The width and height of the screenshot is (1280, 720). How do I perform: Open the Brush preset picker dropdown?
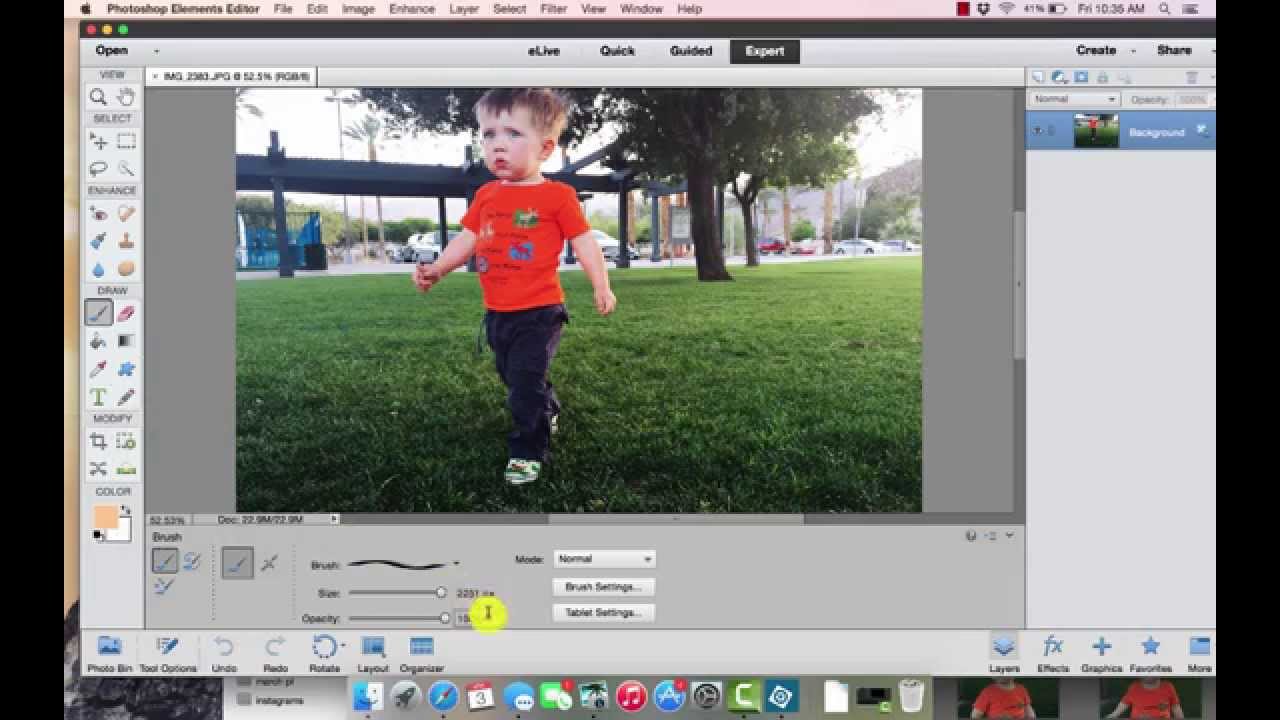[456, 564]
